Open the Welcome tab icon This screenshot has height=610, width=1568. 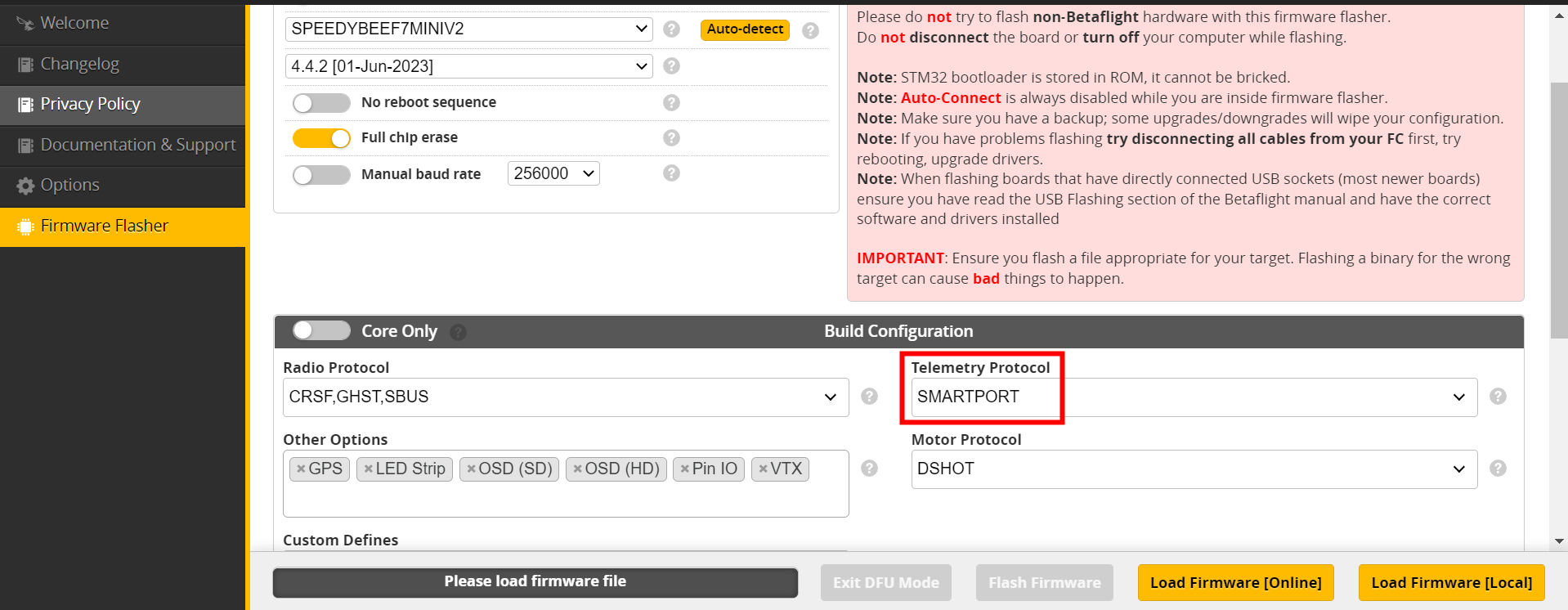pos(25,24)
